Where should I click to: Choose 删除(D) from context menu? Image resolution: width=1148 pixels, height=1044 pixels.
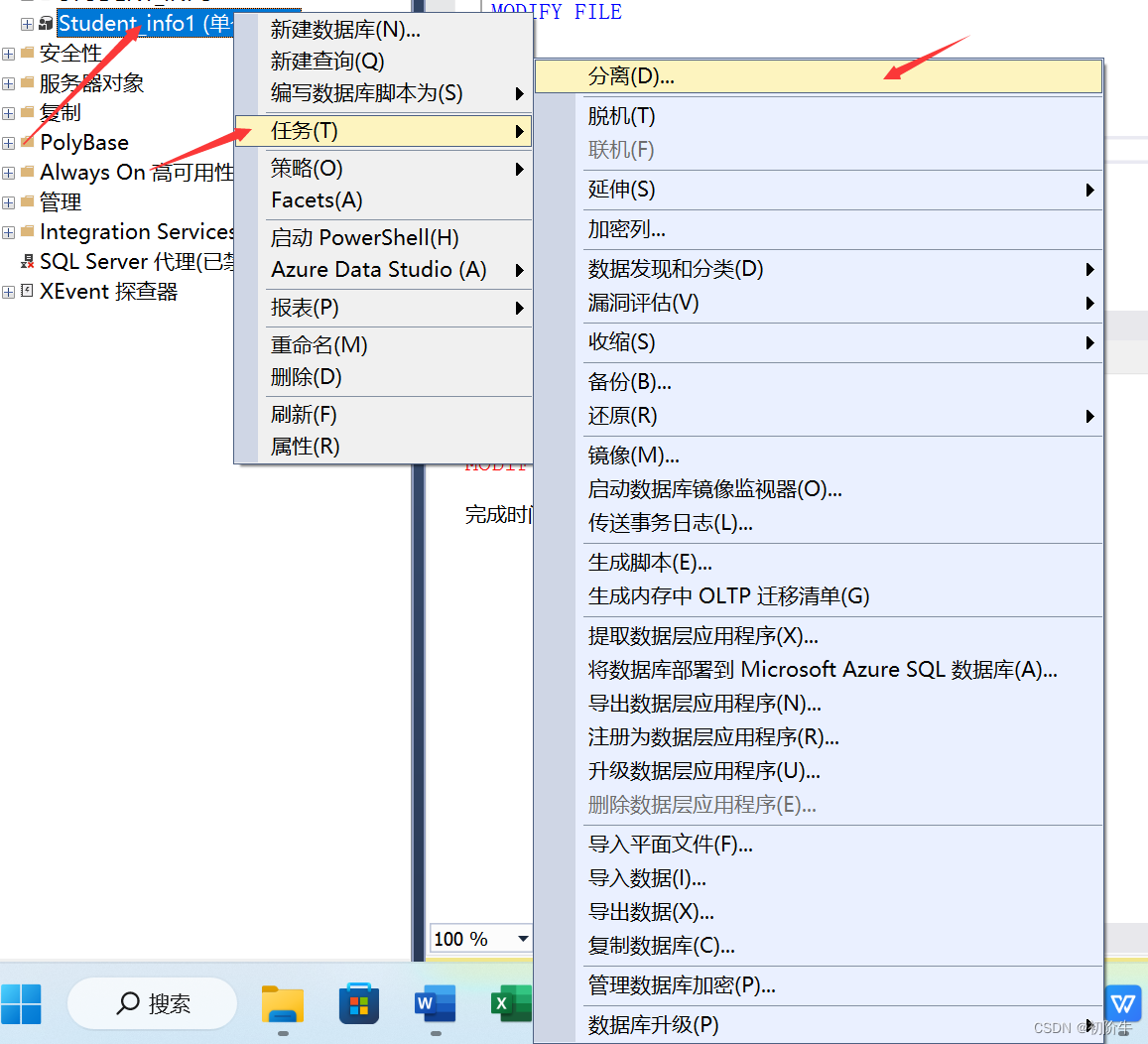tap(384, 377)
